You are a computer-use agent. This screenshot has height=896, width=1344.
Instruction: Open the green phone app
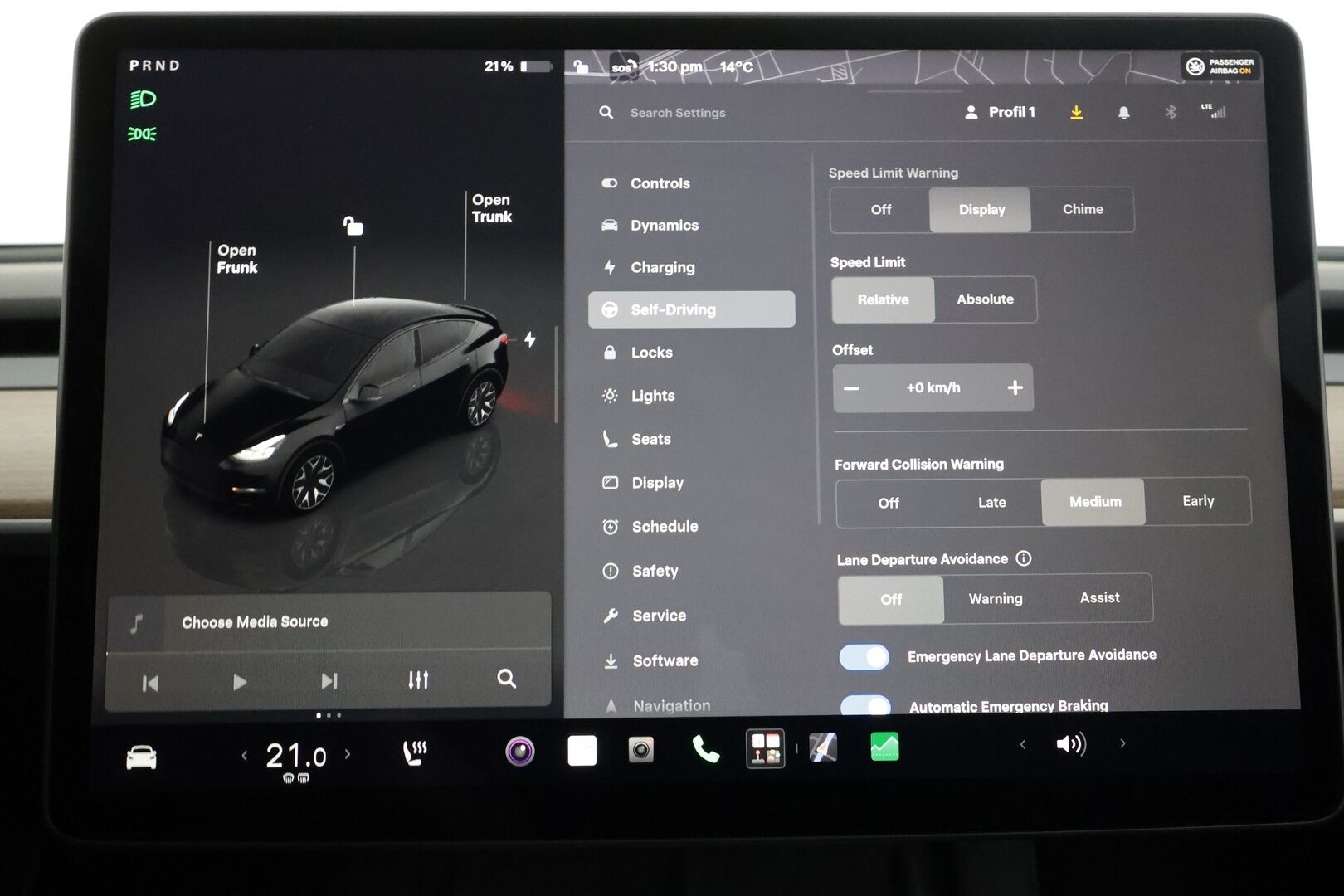(x=705, y=749)
